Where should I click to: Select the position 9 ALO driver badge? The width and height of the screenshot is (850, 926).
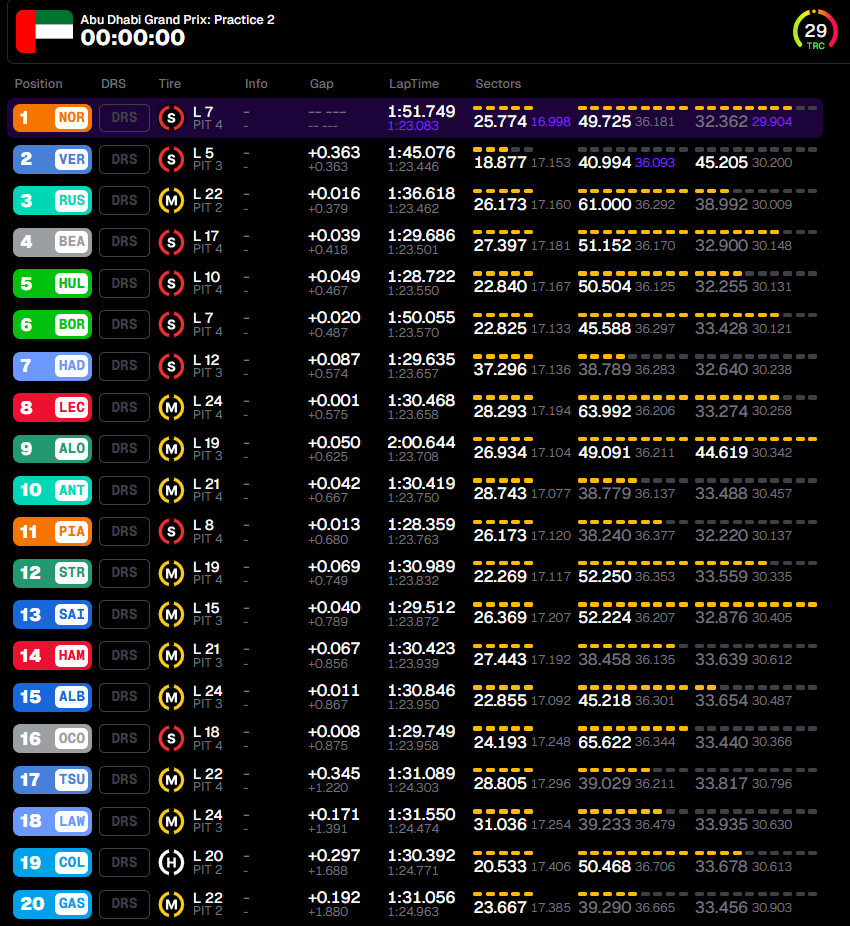pos(53,449)
